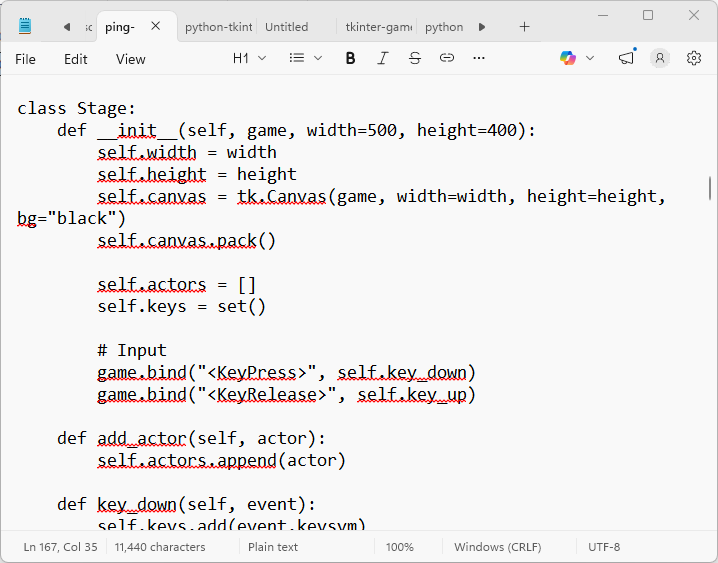Click the Plain text status item
Screen dimensions: 718x563
coord(273,547)
